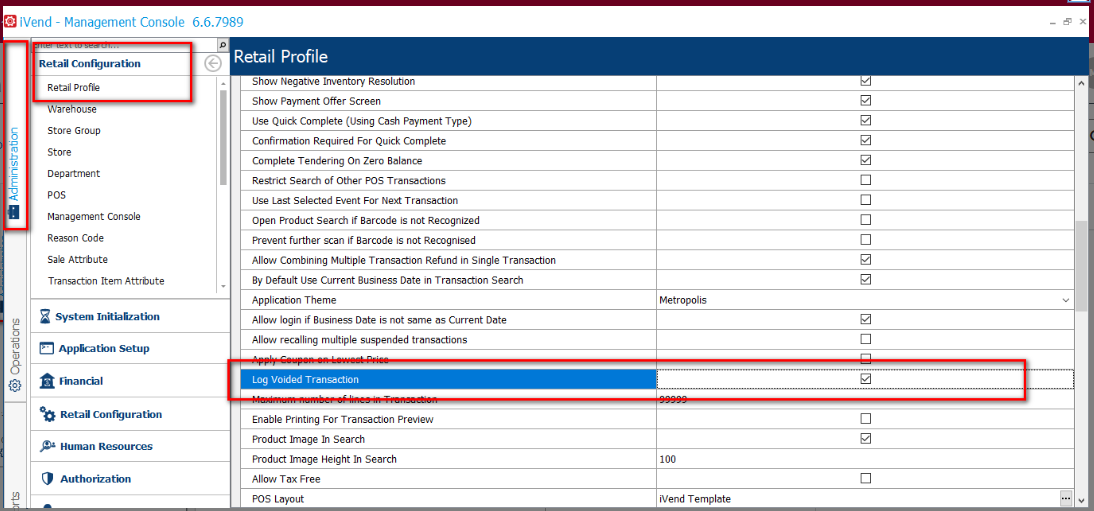
Task: Click the search magnifier icon in sidebar
Action: coord(223,45)
